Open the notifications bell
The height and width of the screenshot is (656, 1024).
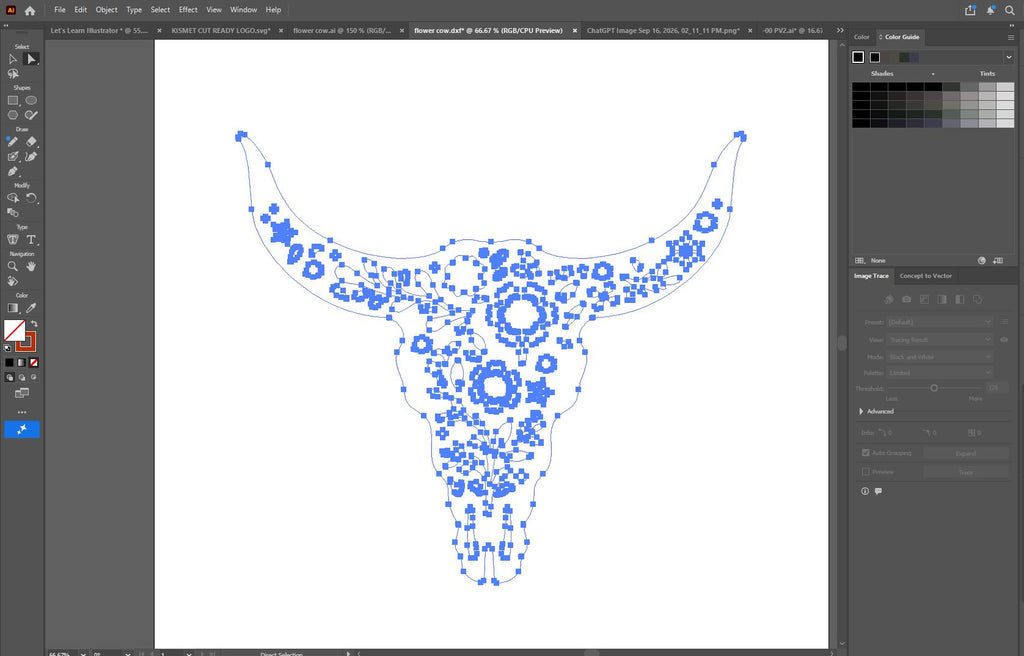tap(990, 10)
